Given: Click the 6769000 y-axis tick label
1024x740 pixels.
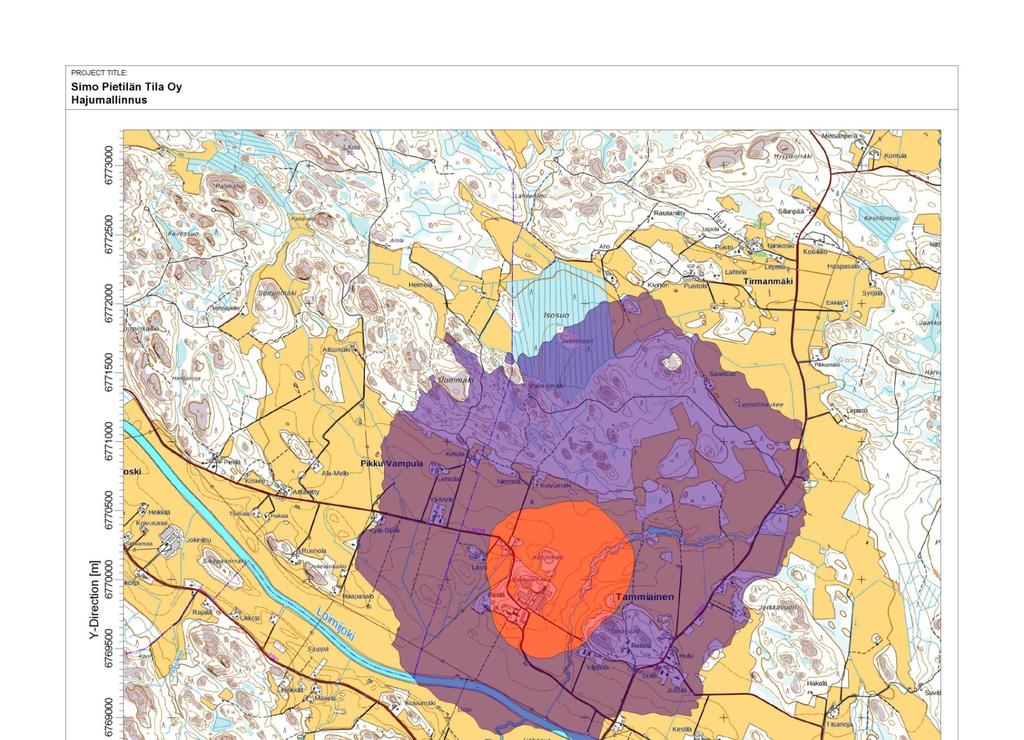Looking at the screenshot, I should (x=109, y=717).
